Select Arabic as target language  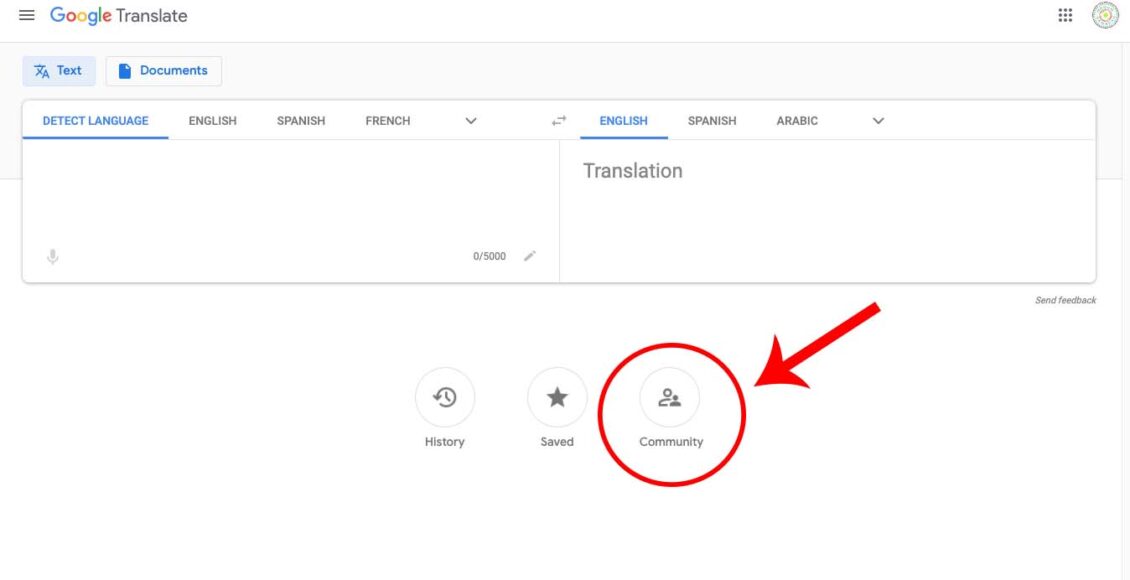click(797, 121)
